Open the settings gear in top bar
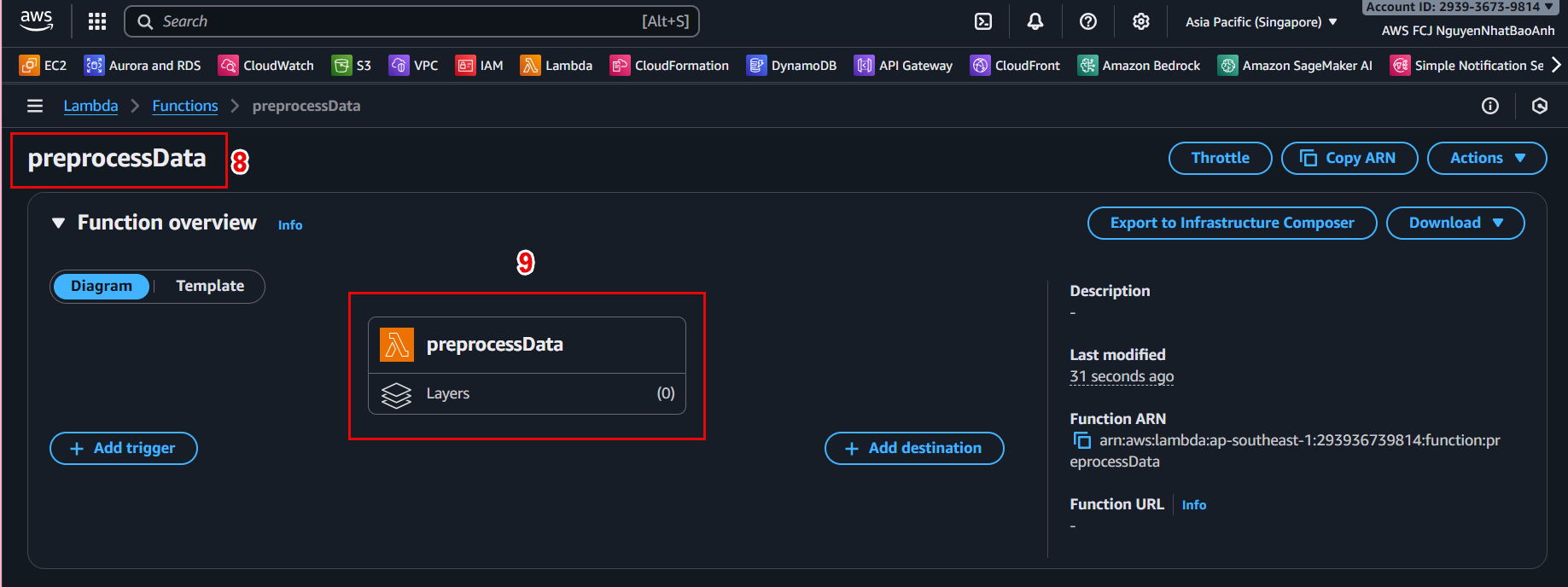 (x=1141, y=21)
